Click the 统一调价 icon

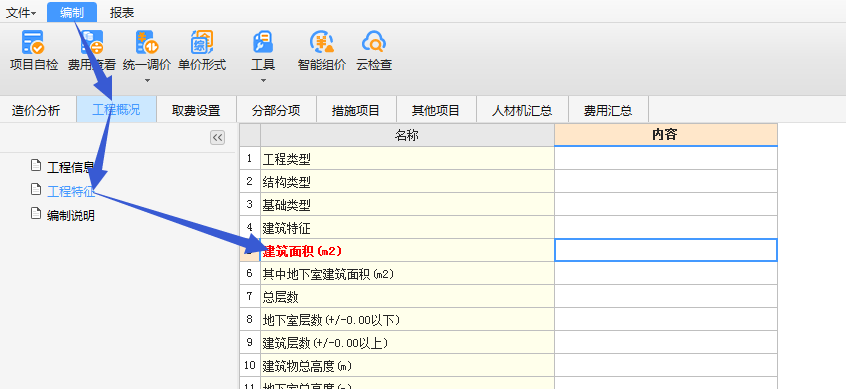click(x=147, y=42)
